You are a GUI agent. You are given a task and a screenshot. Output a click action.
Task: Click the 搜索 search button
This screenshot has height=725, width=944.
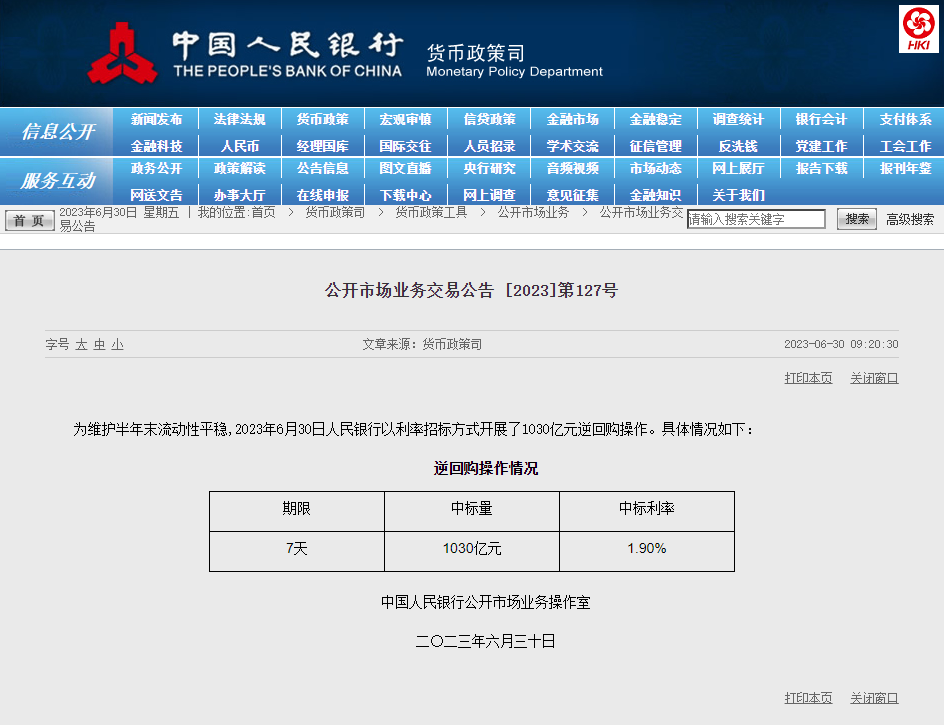[856, 219]
